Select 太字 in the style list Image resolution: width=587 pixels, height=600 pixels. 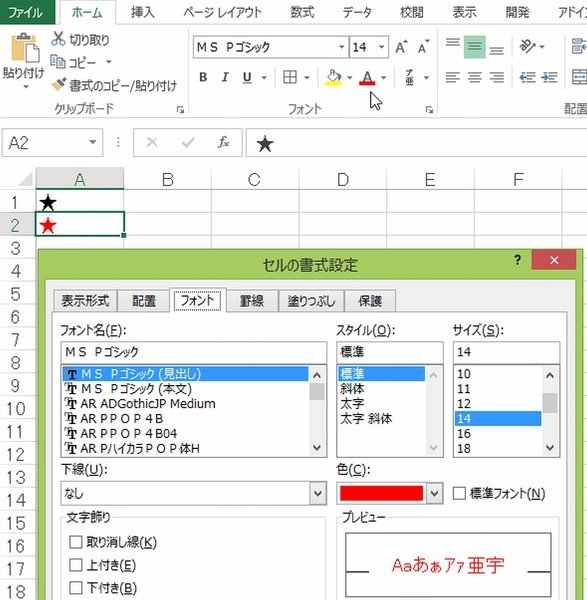(x=352, y=403)
